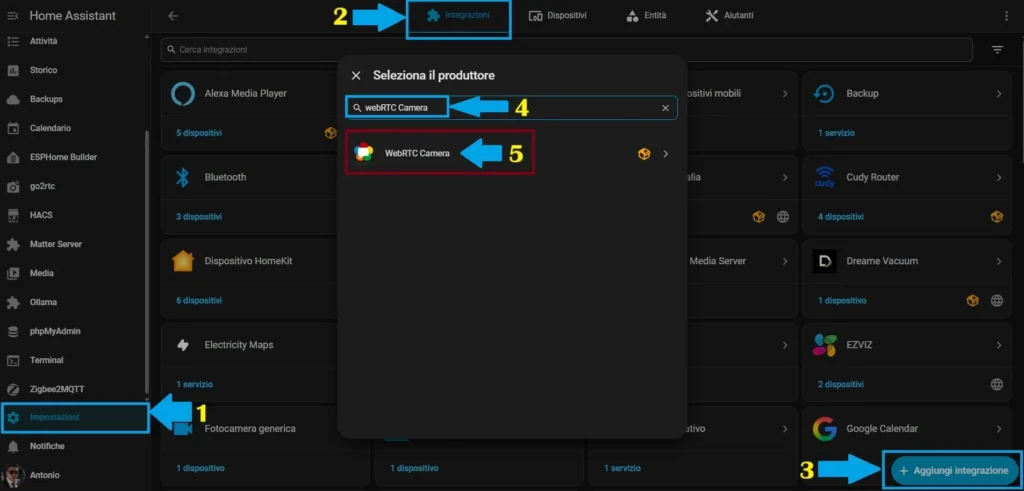Expand the Dreame Vacuum card chevron
The image size is (1024, 491).
pyautogui.click(x=999, y=261)
